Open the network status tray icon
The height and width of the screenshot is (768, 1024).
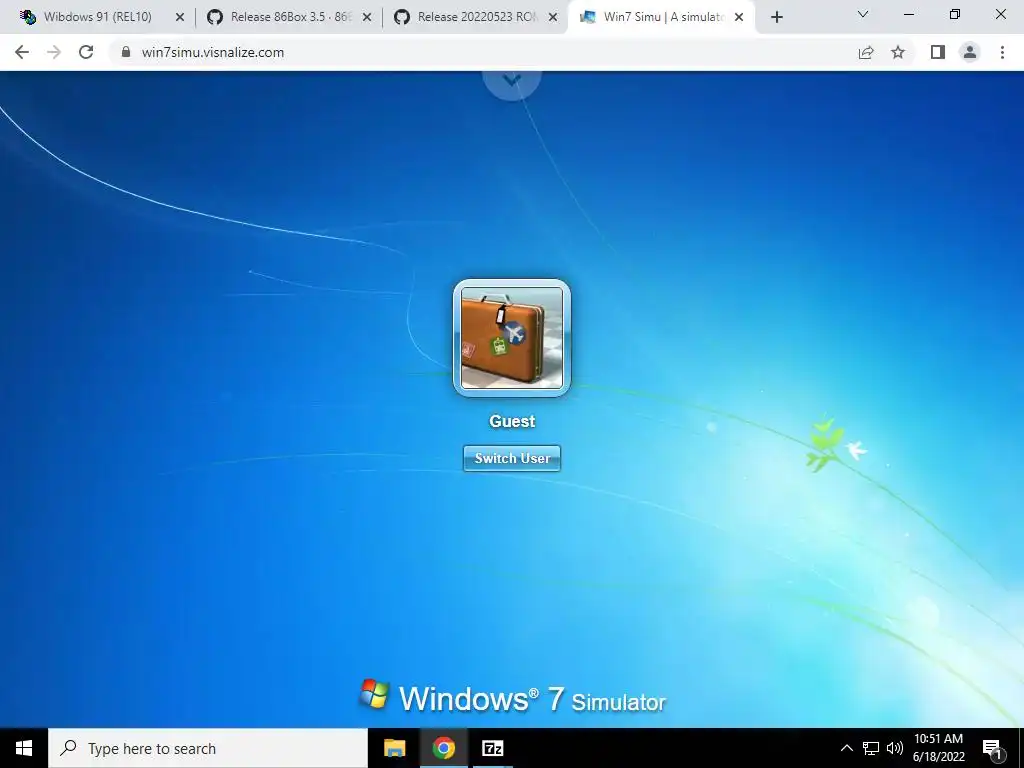click(x=871, y=748)
